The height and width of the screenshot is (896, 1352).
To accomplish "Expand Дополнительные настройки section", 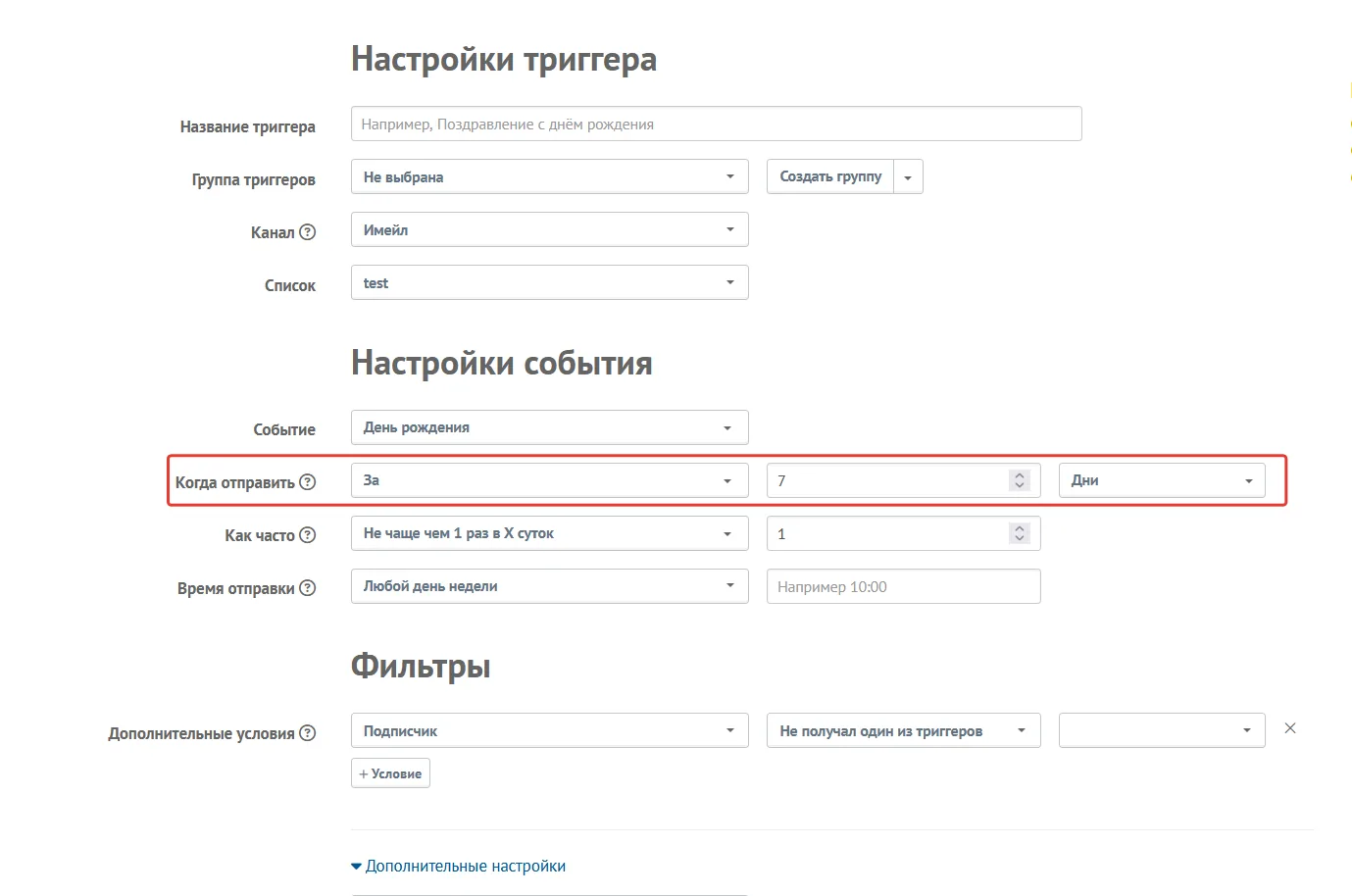I will 458,866.
